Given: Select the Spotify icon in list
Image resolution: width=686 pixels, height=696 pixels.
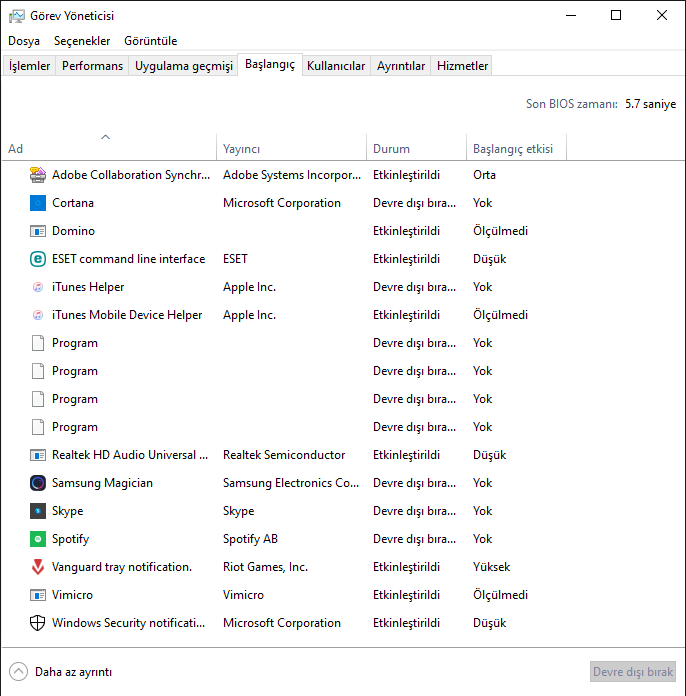Looking at the screenshot, I should (38, 539).
